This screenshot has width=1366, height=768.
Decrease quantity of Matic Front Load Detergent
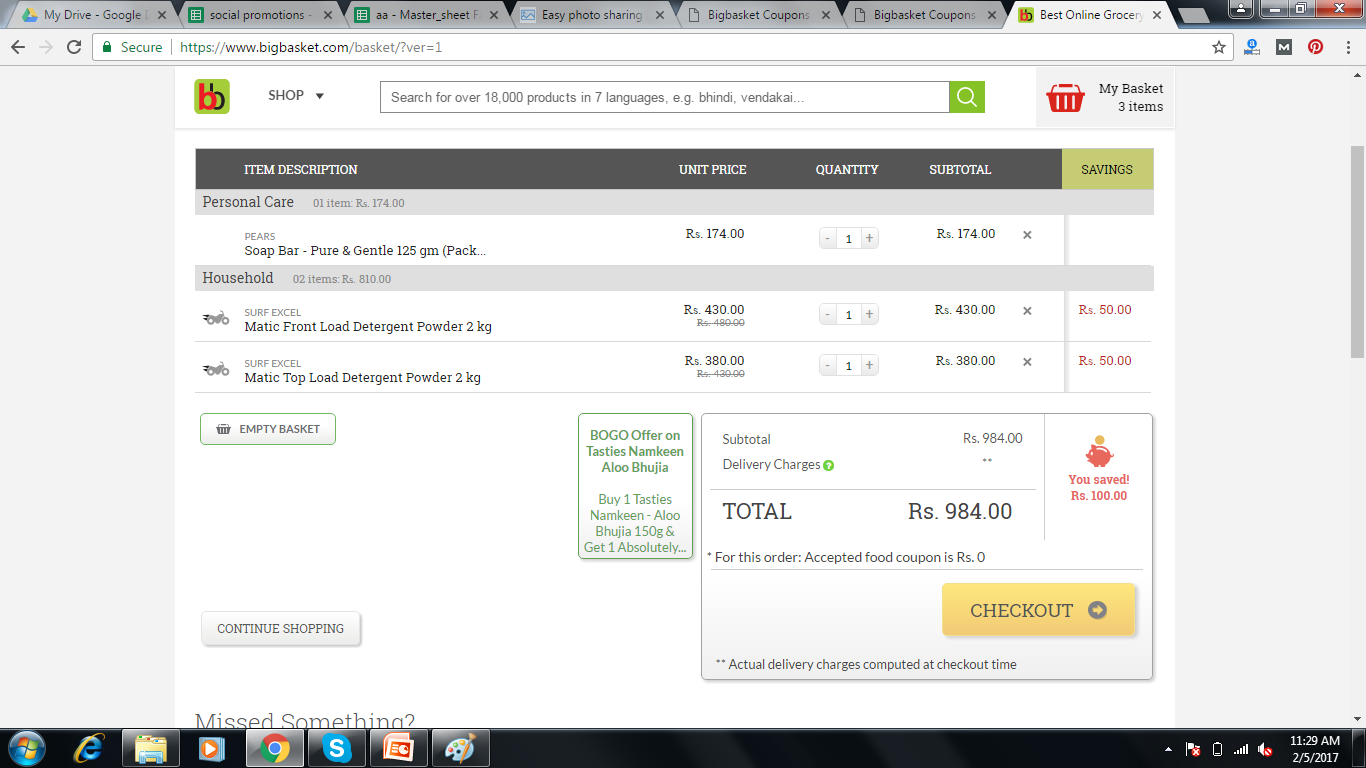pyautogui.click(x=828, y=314)
